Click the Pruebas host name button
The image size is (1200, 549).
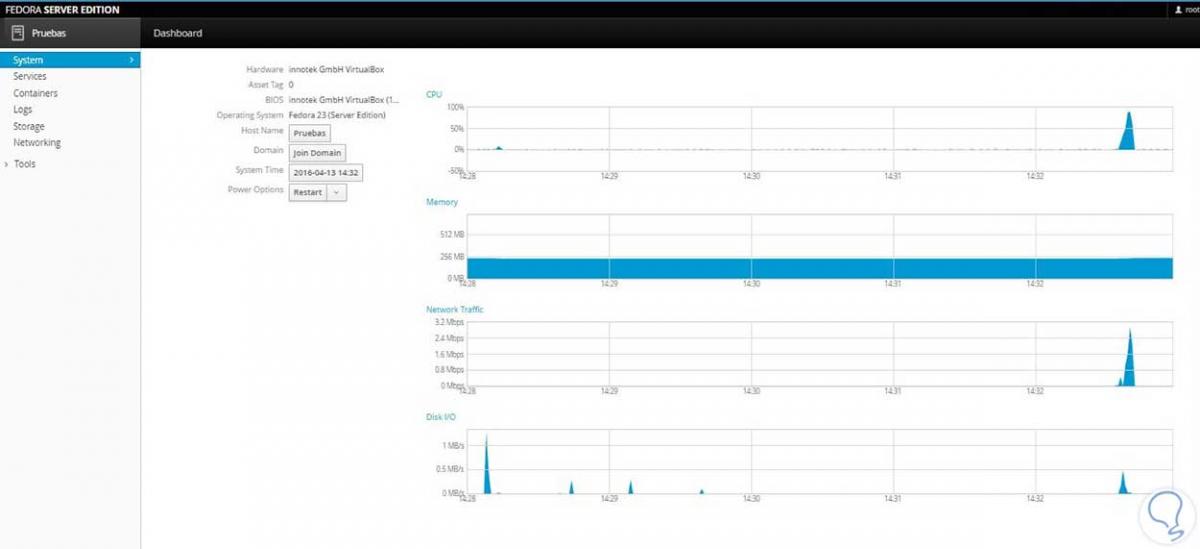click(x=310, y=133)
